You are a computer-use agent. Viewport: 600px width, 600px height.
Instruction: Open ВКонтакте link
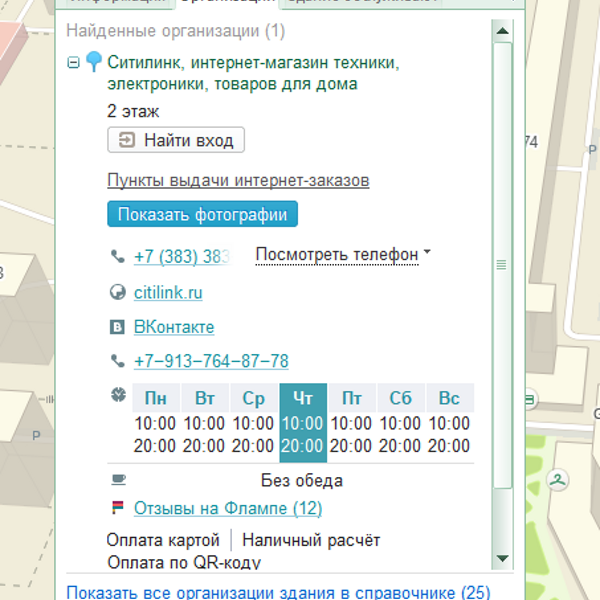click(x=174, y=327)
